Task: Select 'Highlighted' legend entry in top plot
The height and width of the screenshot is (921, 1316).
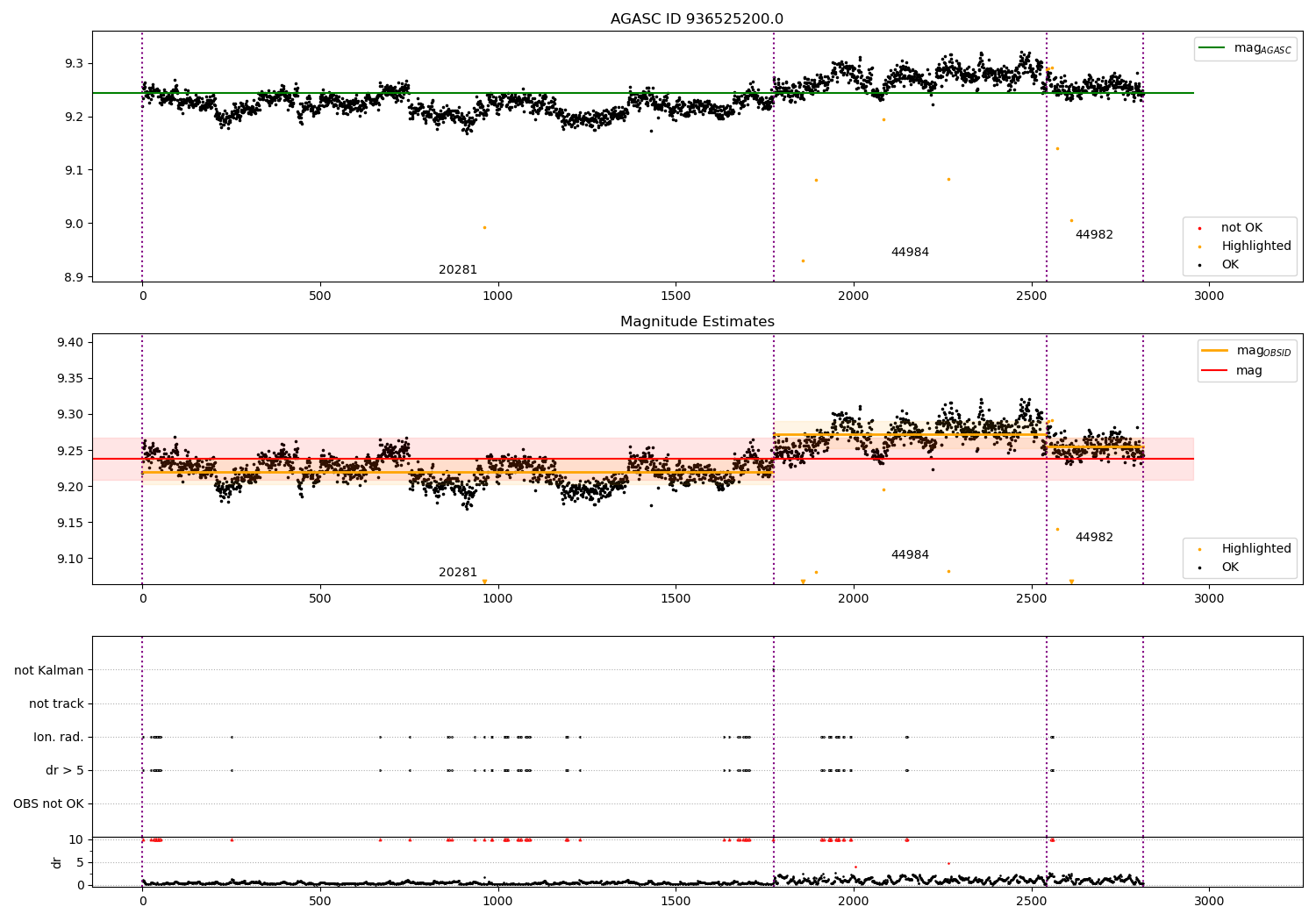Action: click(1255, 246)
